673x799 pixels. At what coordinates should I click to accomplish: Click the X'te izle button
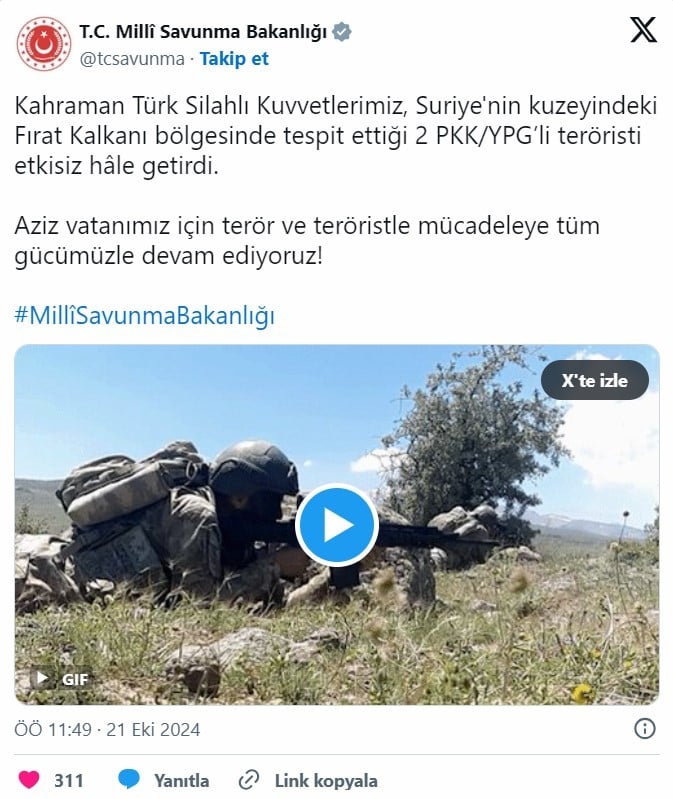click(595, 380)
